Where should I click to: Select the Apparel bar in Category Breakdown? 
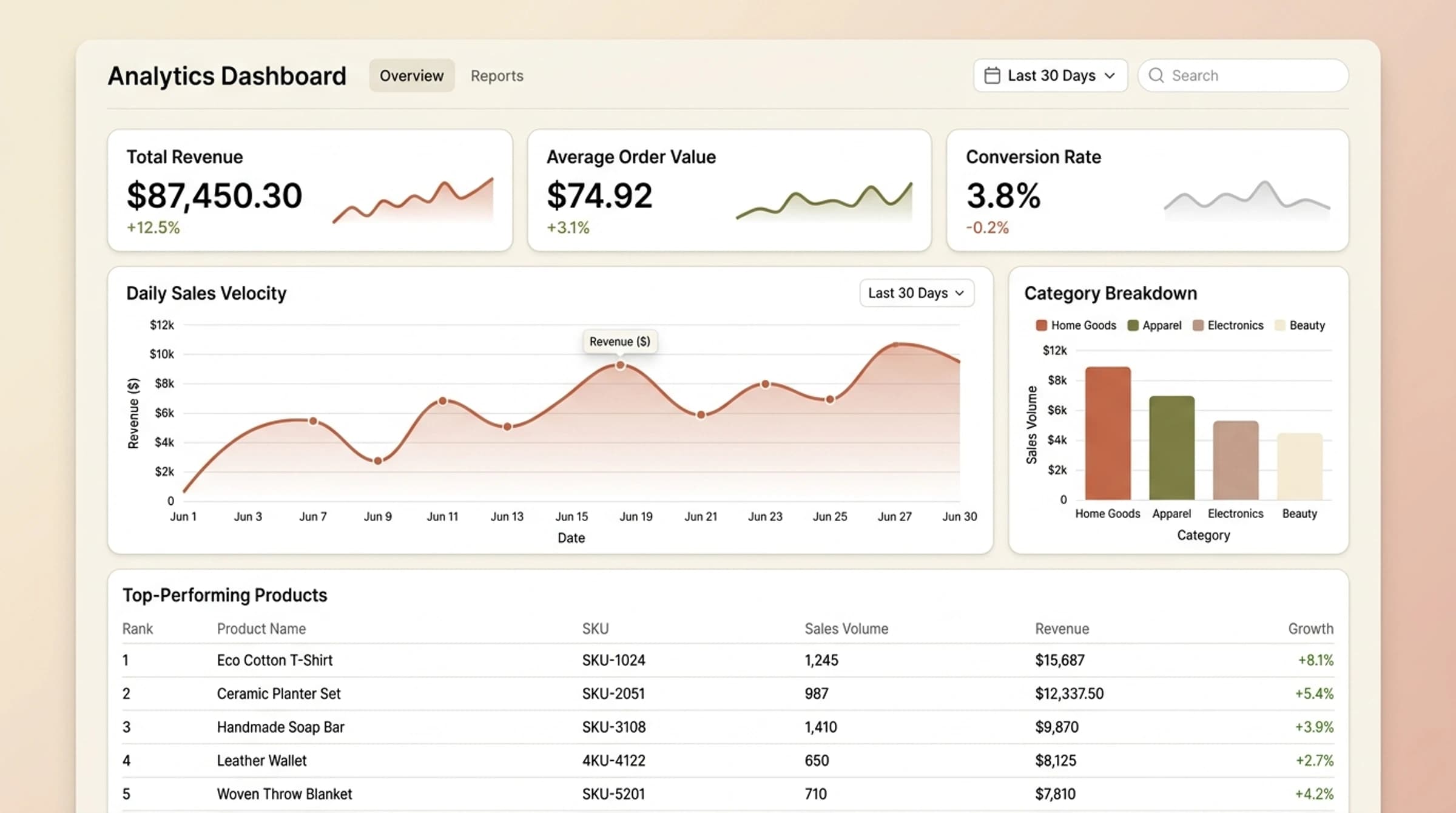pos(1172,448)
